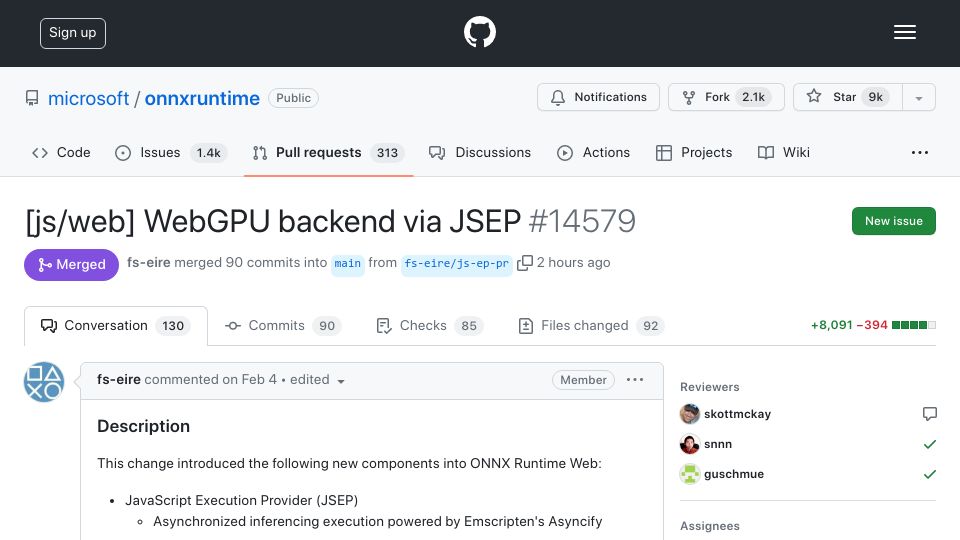Click the Public visibility label

tap(293, 98)
